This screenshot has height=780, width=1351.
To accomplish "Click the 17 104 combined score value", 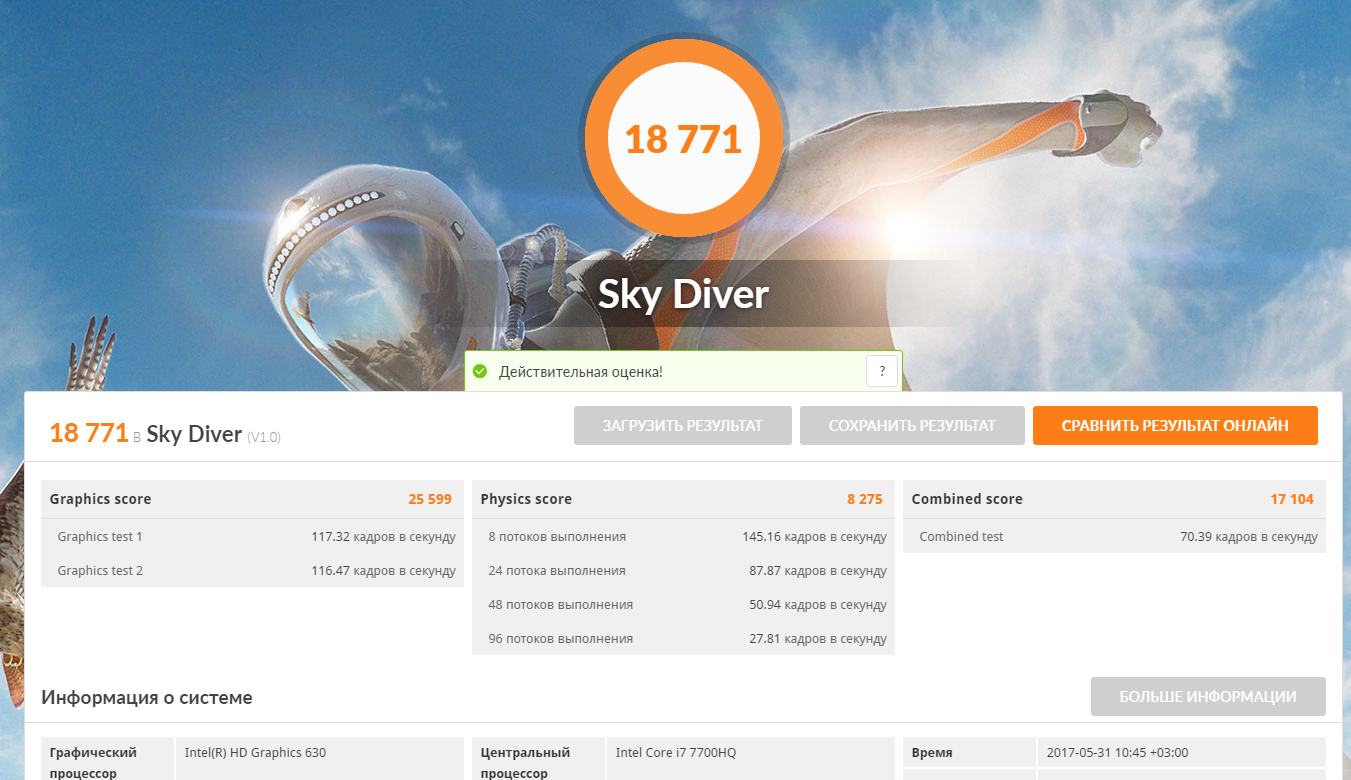I will [1292, 499].
